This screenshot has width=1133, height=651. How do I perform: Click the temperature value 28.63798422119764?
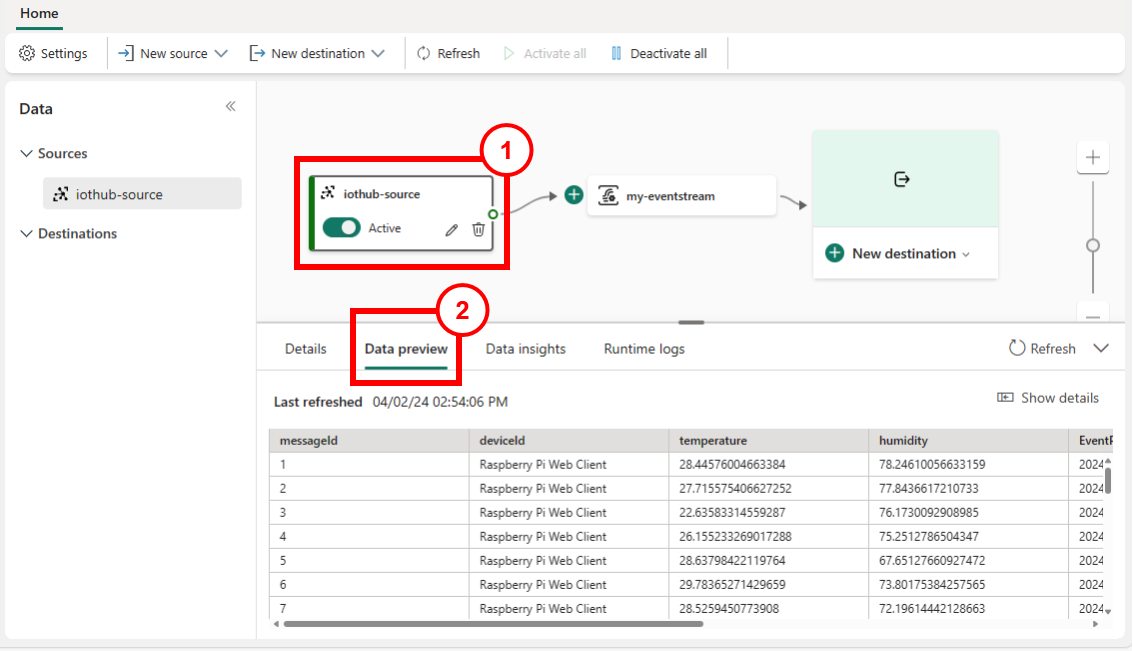[x=732, y=561]
